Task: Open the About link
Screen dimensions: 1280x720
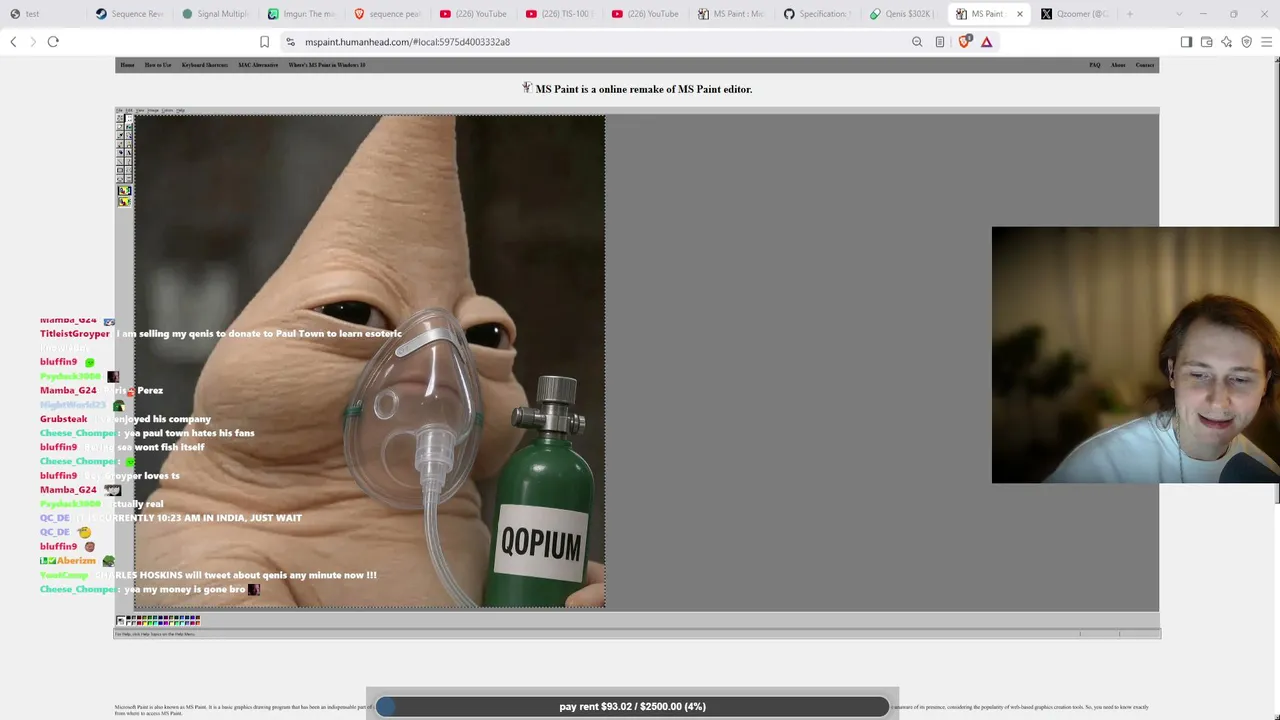Action: click(1118, 65)
